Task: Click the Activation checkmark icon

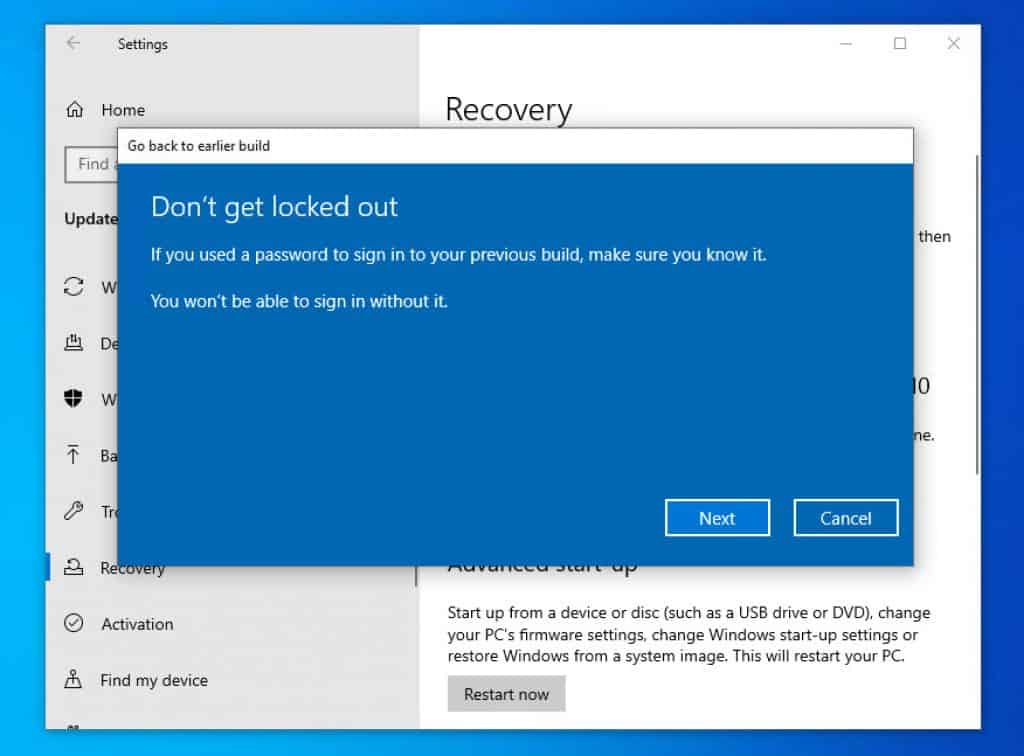Action: 74,624
